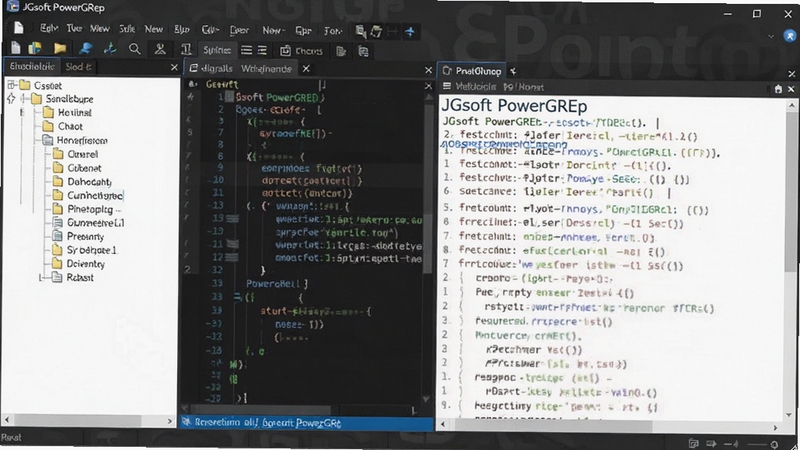This screenshot has height=450, width=800.
Task: Click the code editor scroll down arrow
Action: click(427, 398)
